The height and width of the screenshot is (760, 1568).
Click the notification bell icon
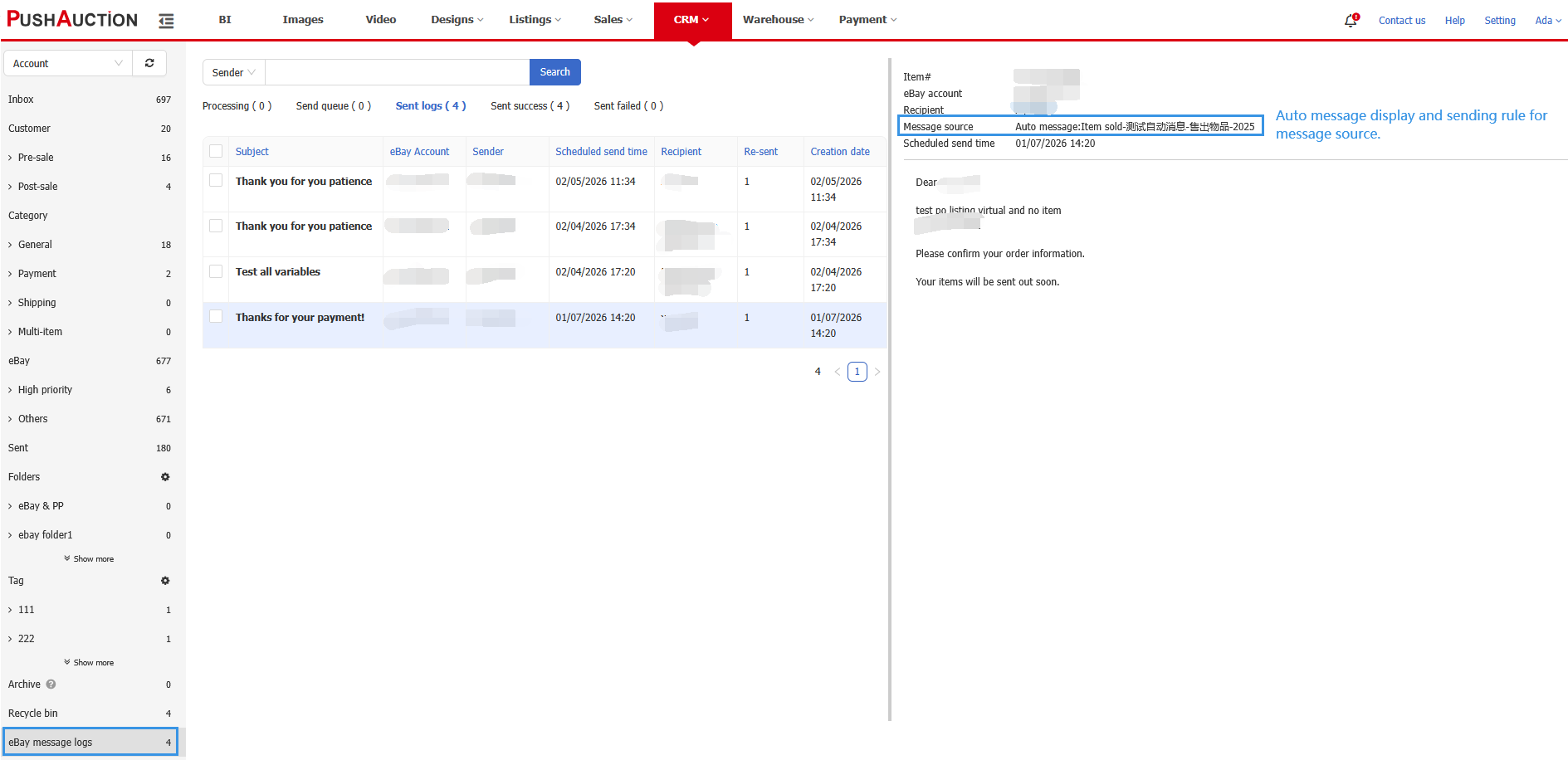coord(1351,21)
